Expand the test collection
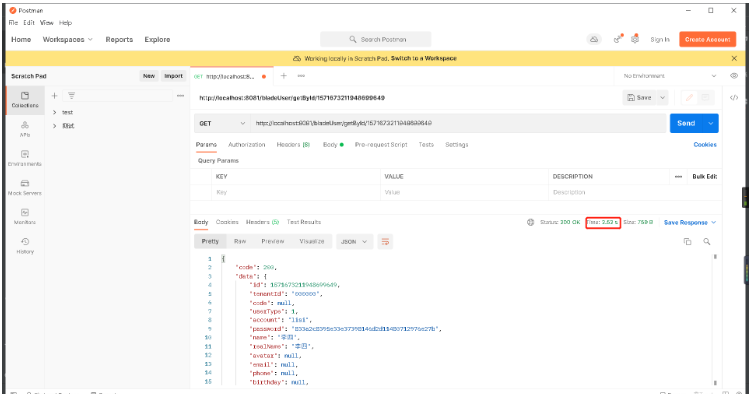Viewport: 751px width, 394px height. 55,112
